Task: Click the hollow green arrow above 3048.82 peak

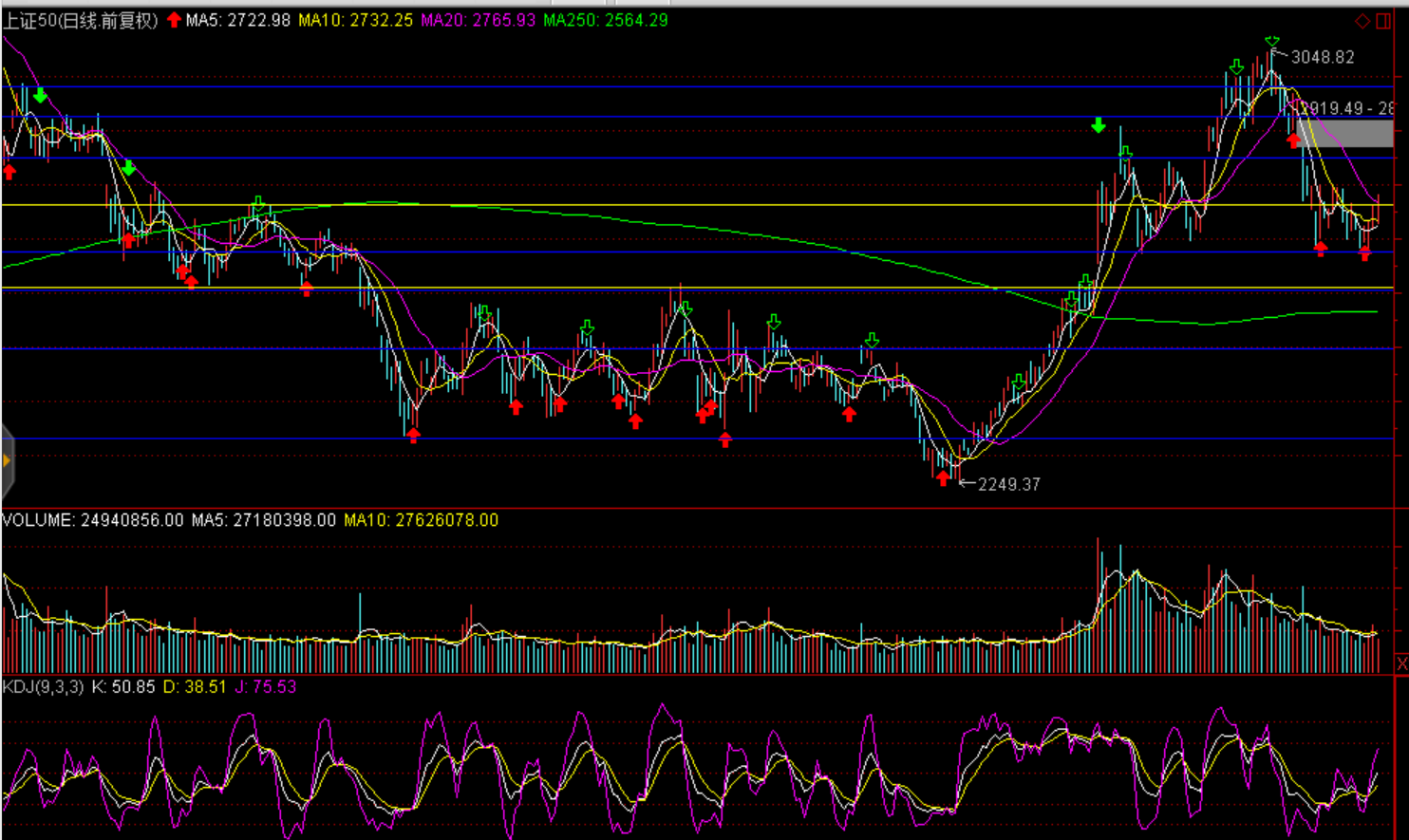Action: pyautogui.click(x=1272, y=40)
